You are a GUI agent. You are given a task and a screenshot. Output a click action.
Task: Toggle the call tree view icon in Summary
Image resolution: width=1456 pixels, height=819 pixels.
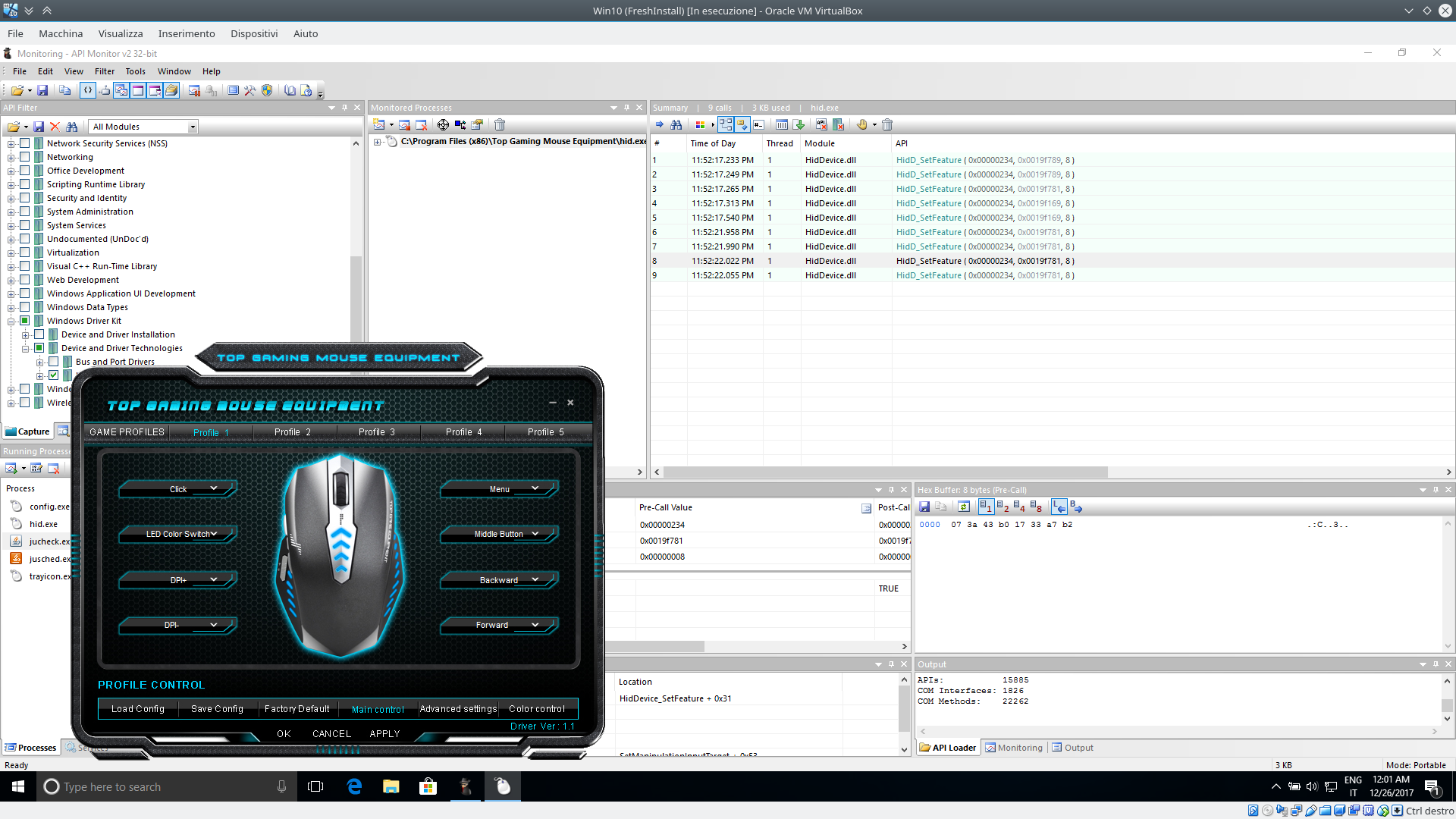coord(726,125)
